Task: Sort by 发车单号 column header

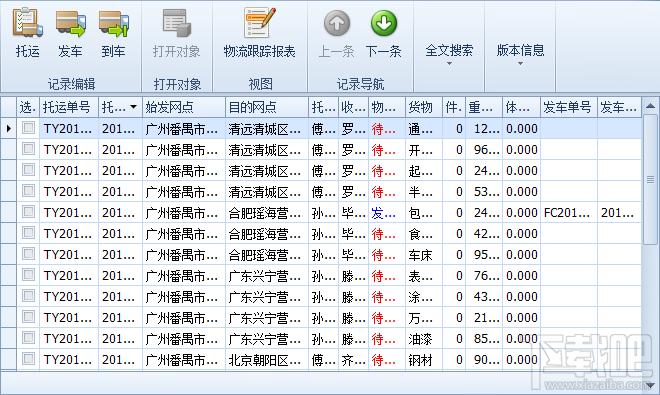Action: click(x=569, y=107)
